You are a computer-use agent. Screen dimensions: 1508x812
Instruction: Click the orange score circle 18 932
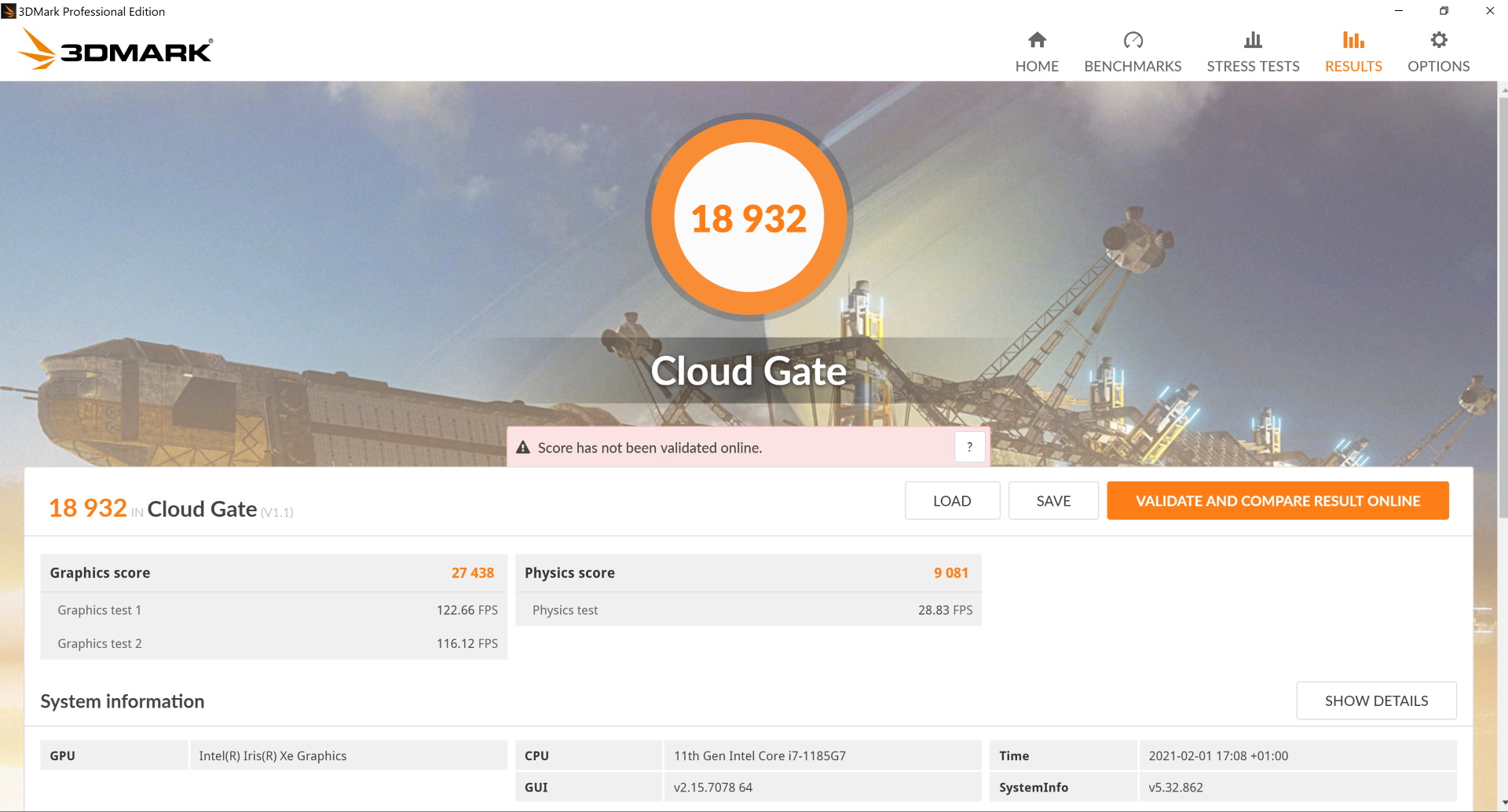click(x=749, y=218)
